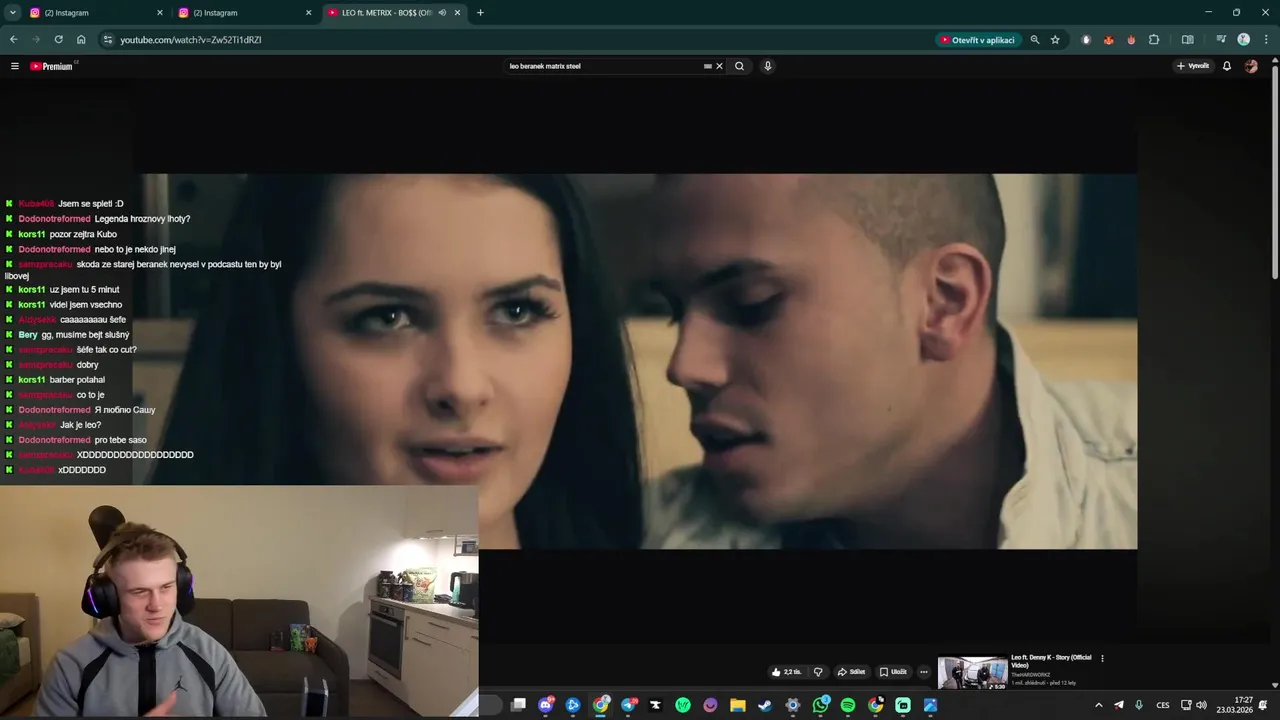Start voice search with the microphone
The width and height of the screenshot is (1280, 720).
[768, 66]
